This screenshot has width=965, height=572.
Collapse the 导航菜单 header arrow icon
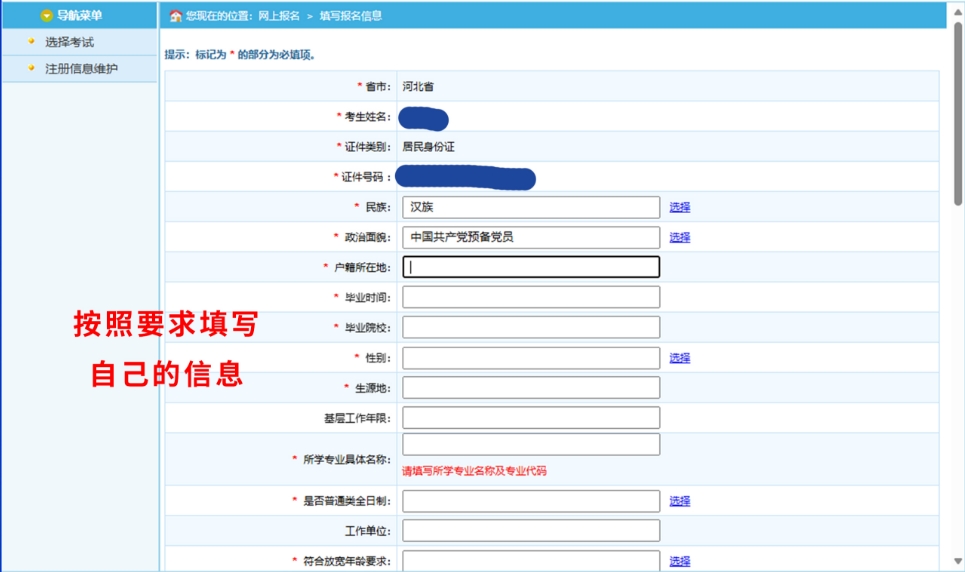point(46,15)
